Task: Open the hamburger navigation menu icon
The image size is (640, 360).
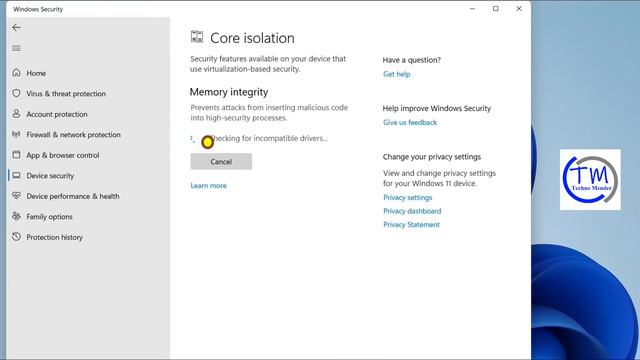Action: pos(16,48)
